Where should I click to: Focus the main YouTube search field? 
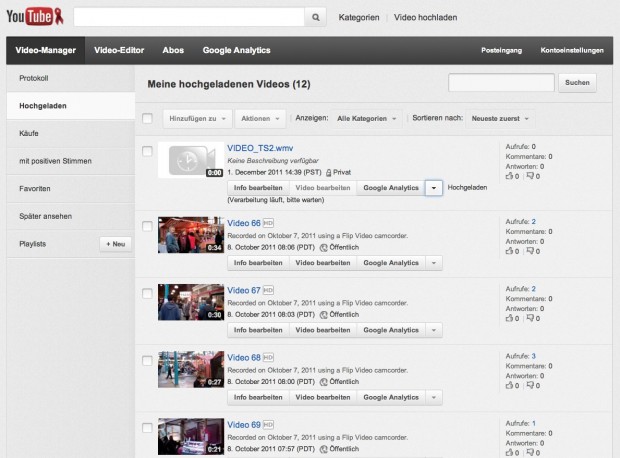tap(189, 17)
